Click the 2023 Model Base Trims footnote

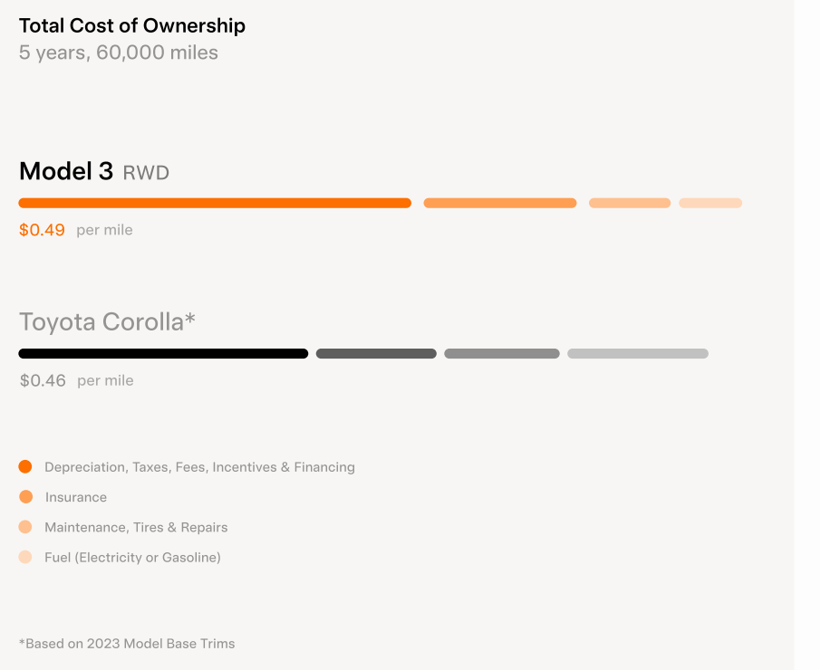tap(127, 643)
